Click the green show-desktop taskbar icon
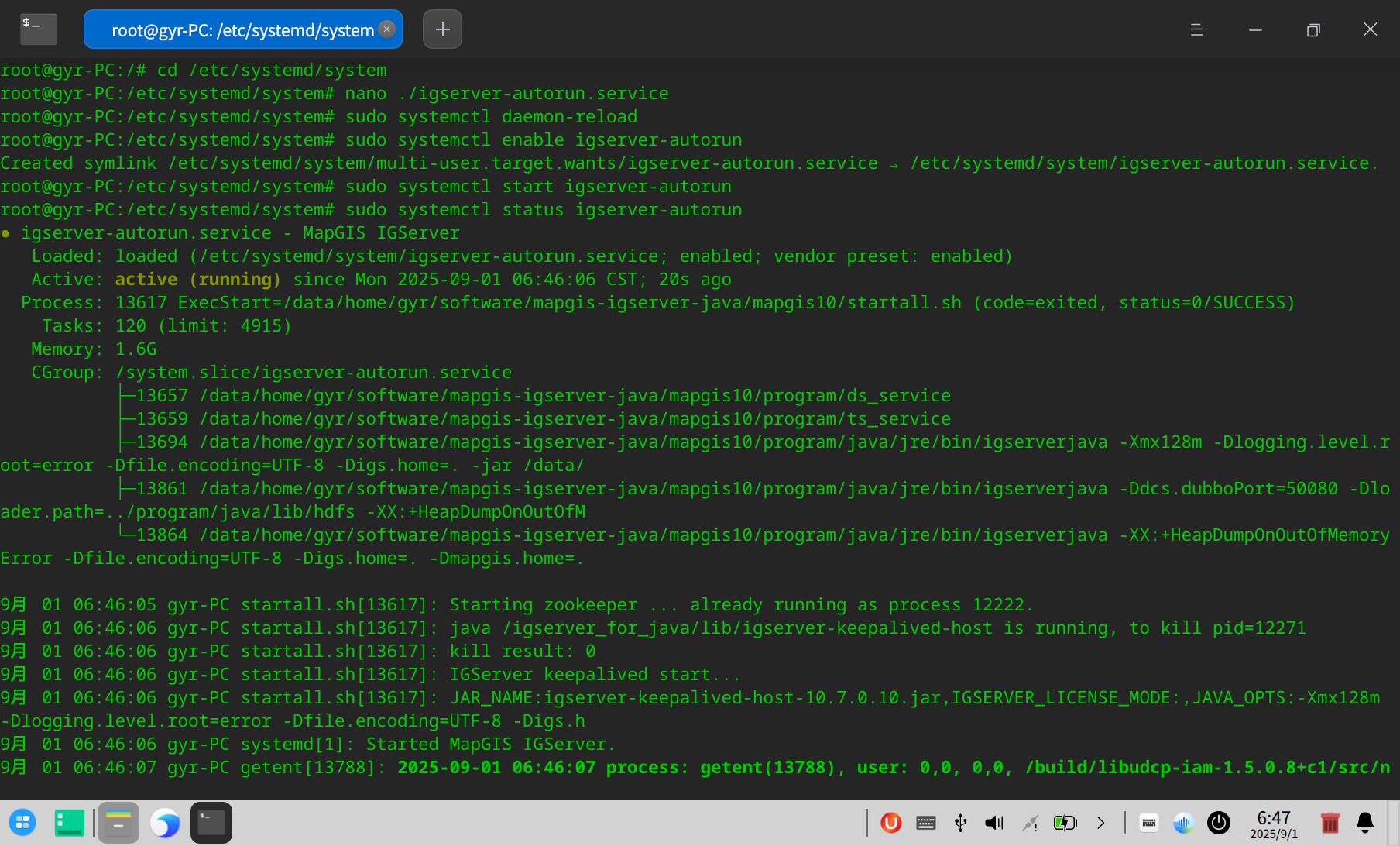Image resolution: width=1400 pixels, height=846 pixels. (x=70, y=823)
